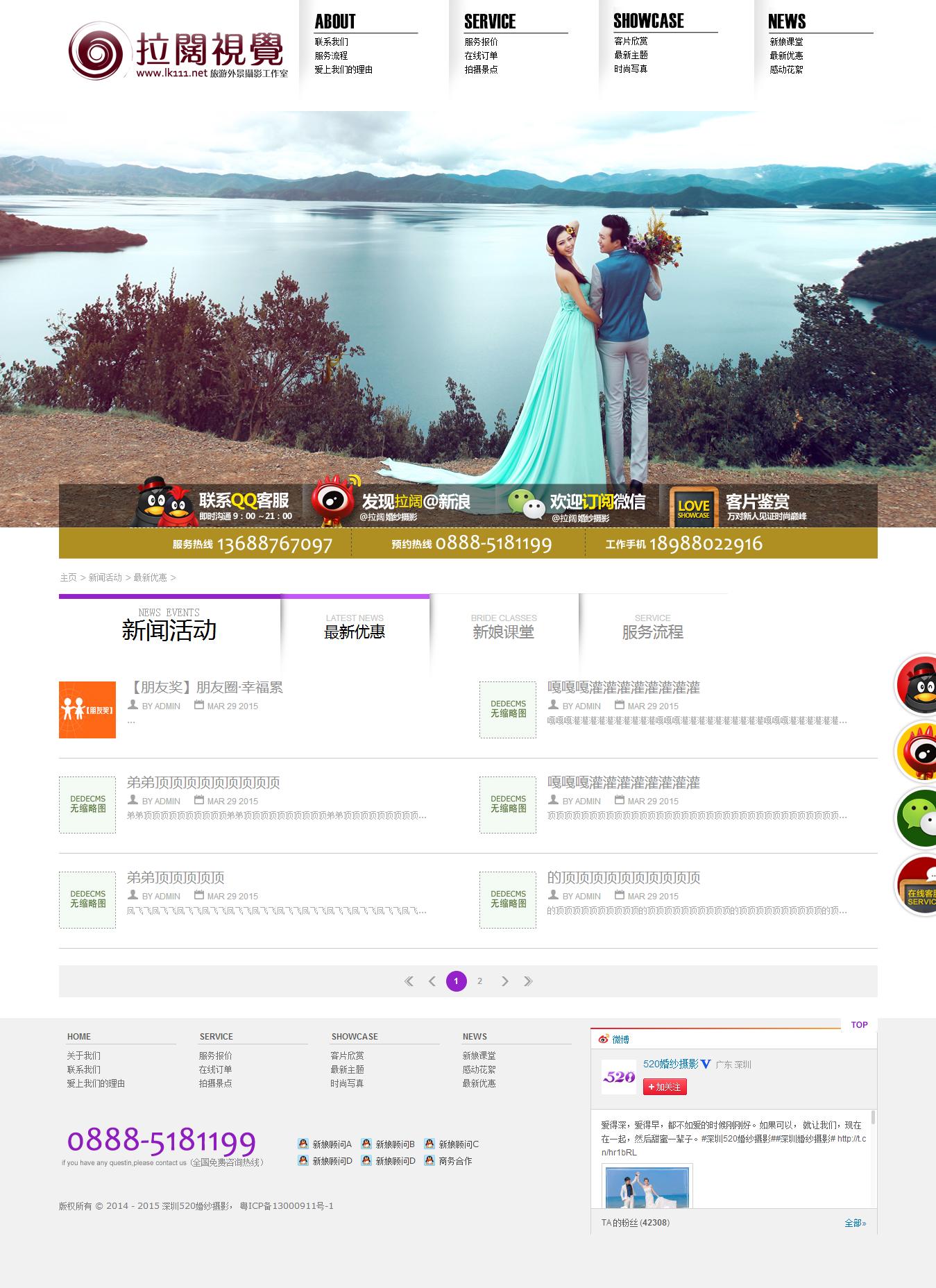Click the 朋友奖 orange article thumbnail

87,710
